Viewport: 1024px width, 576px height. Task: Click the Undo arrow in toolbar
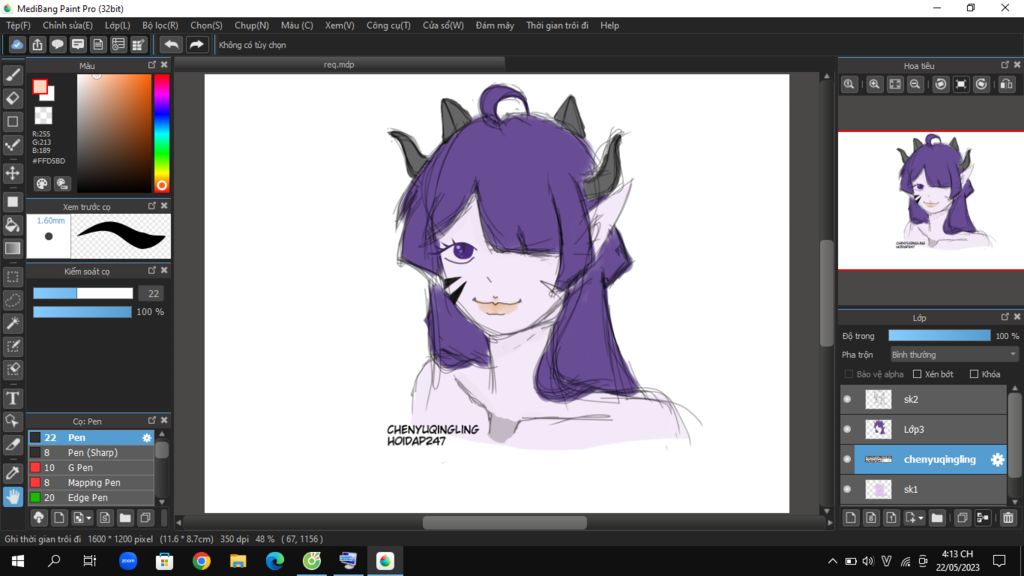171,45
